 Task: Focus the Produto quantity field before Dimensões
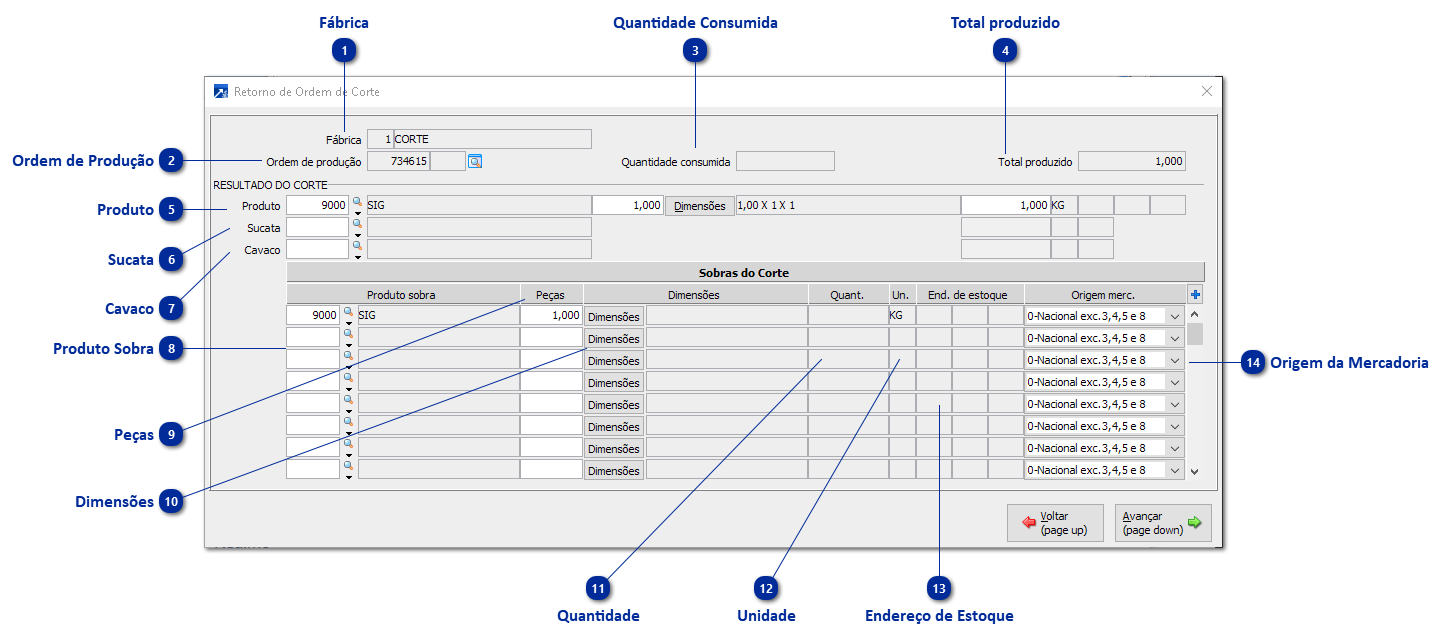click(x=628, y=205)
